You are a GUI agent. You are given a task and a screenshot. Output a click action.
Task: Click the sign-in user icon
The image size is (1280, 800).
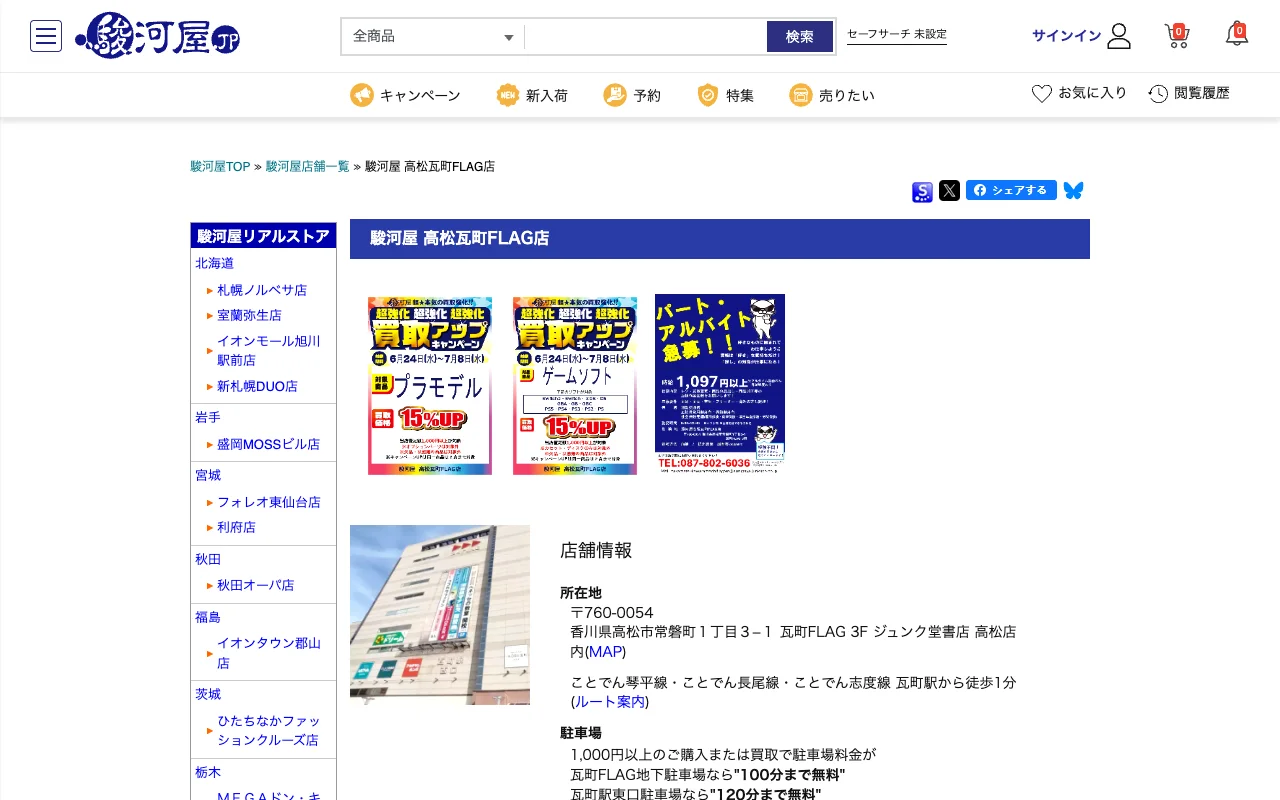1119,36
